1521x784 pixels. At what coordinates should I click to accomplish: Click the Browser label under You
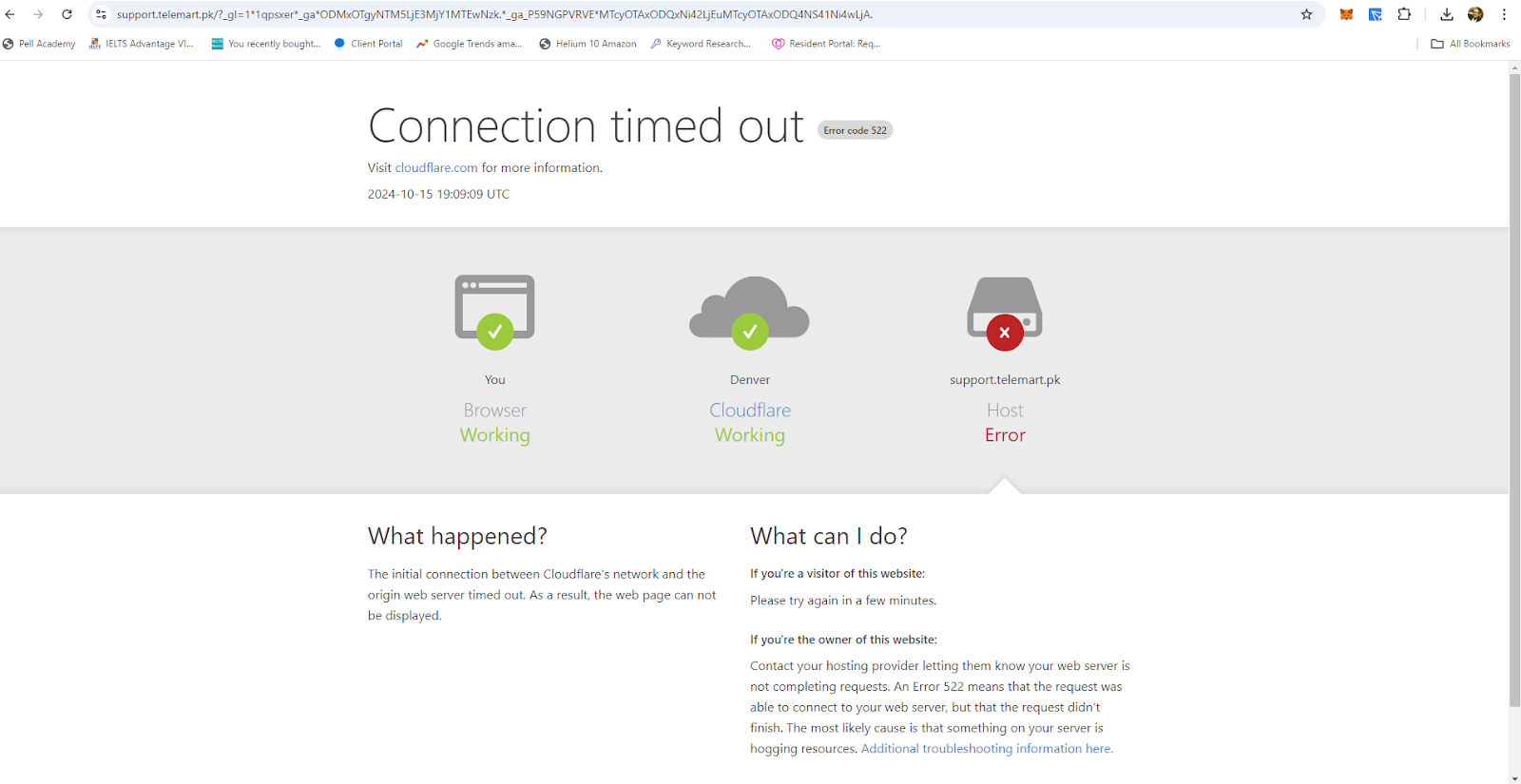point(494,411)
